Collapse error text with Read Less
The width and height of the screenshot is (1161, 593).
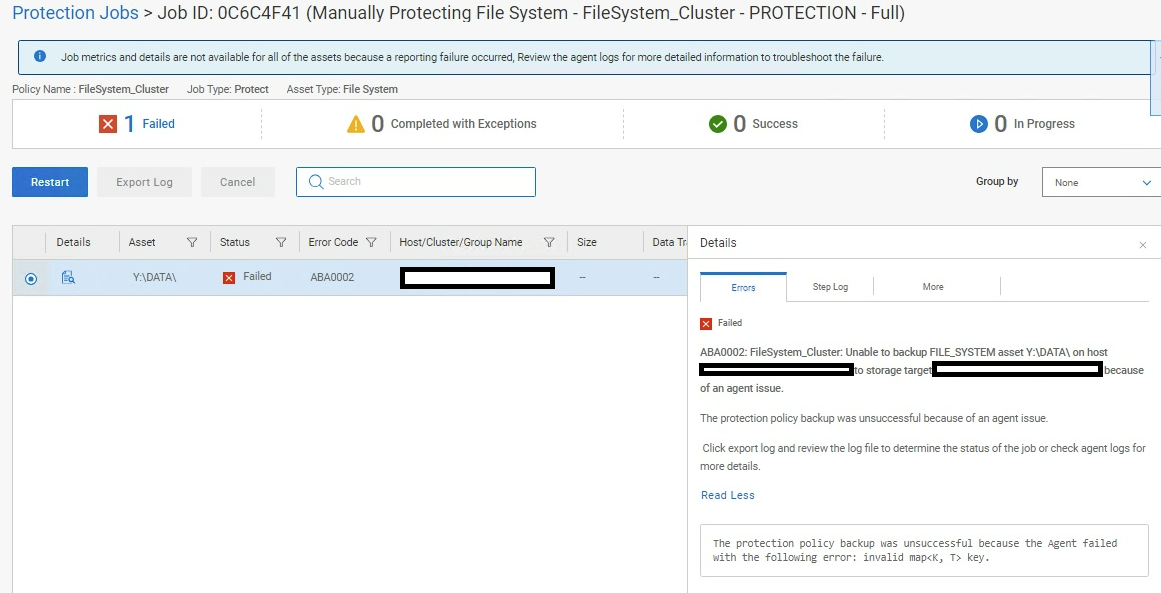pos(728,495)
